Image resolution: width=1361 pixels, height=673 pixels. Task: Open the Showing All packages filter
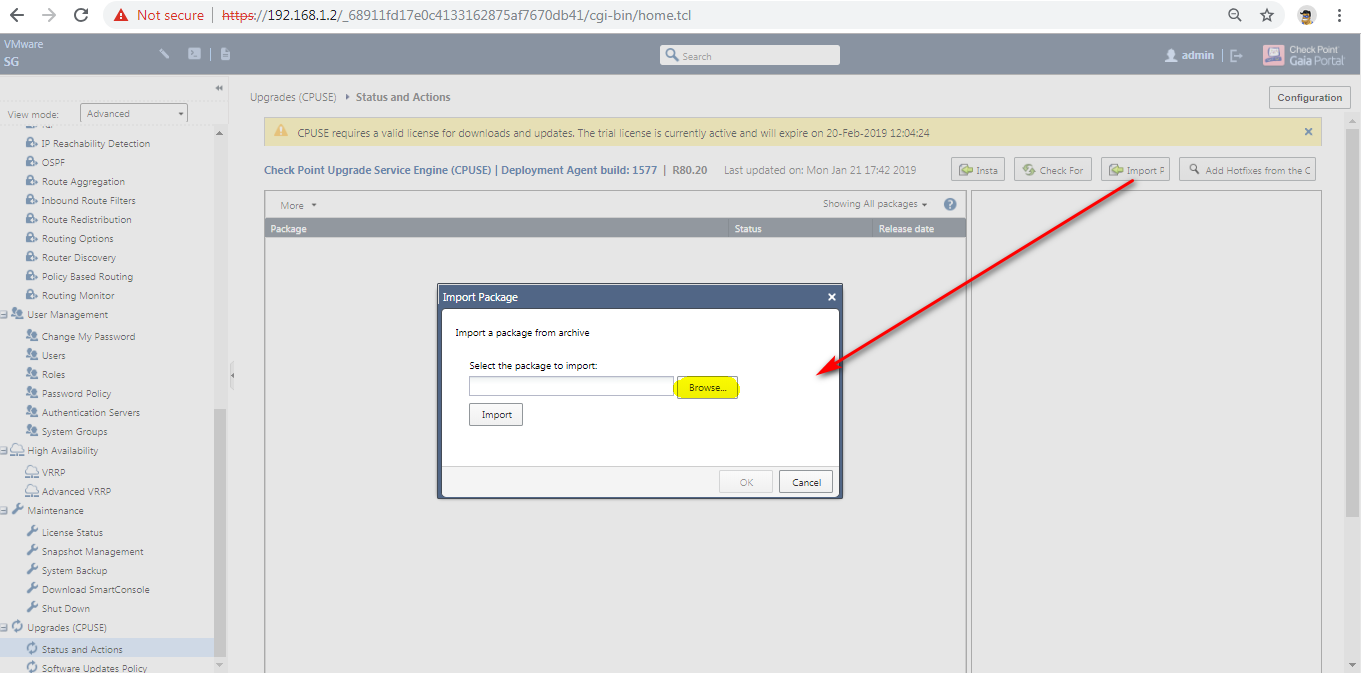pos(875,204)
